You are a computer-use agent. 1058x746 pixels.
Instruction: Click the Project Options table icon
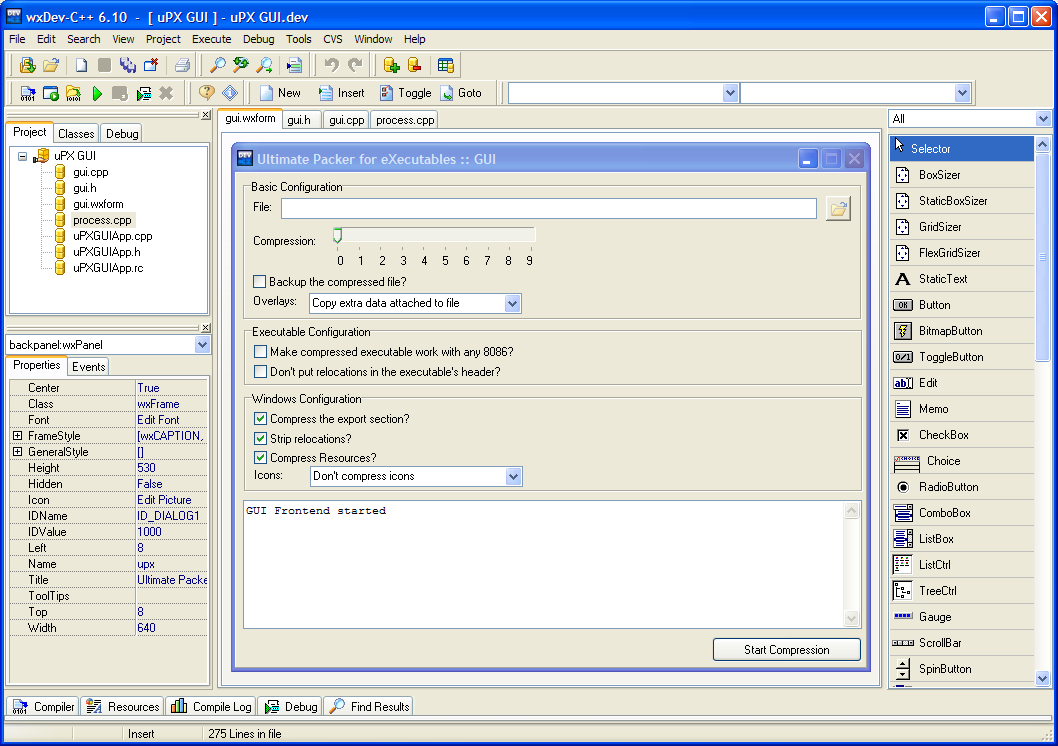tap(445, 65)
